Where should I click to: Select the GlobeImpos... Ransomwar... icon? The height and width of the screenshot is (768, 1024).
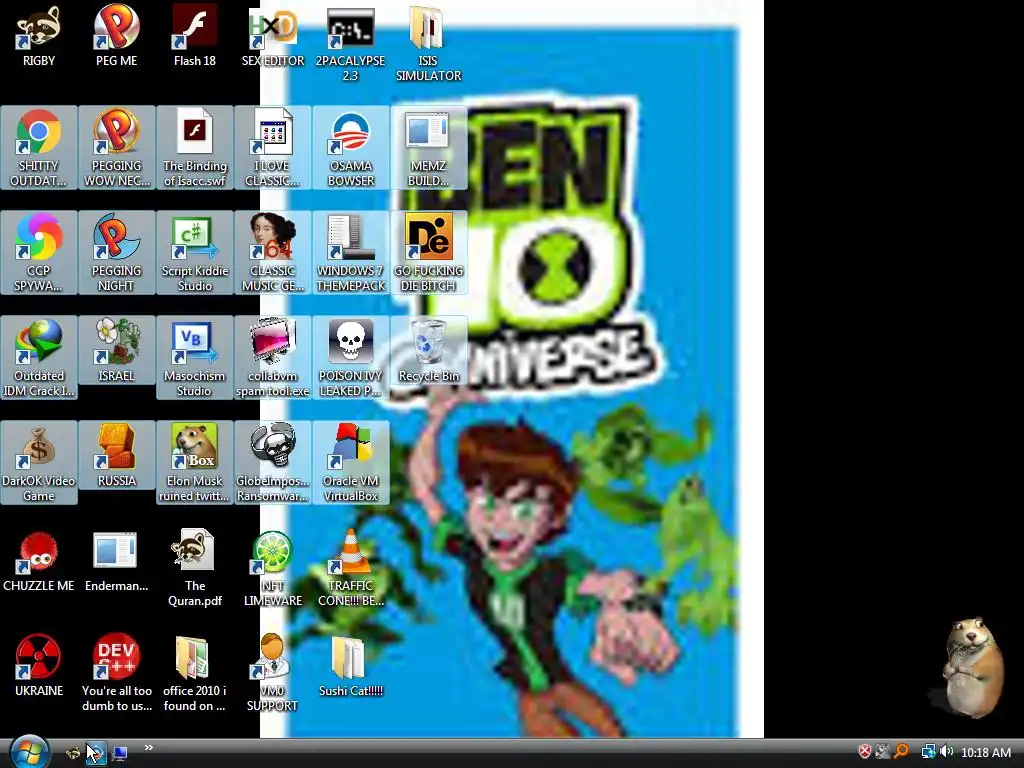272,463
